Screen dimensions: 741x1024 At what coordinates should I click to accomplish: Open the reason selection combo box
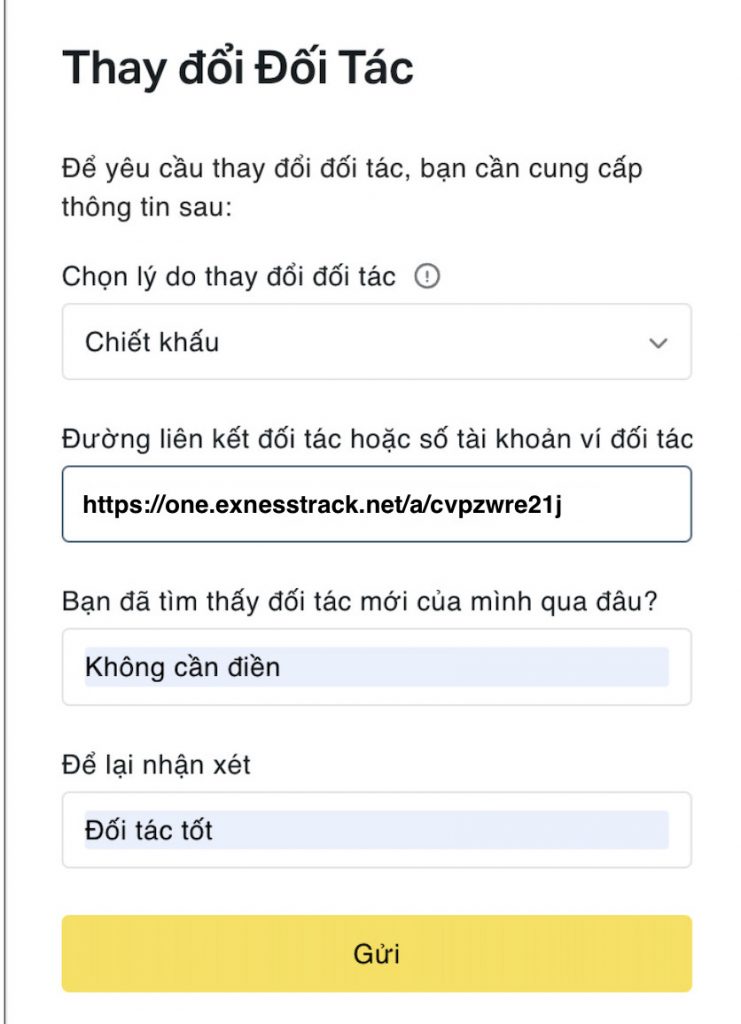pos(377,342)
